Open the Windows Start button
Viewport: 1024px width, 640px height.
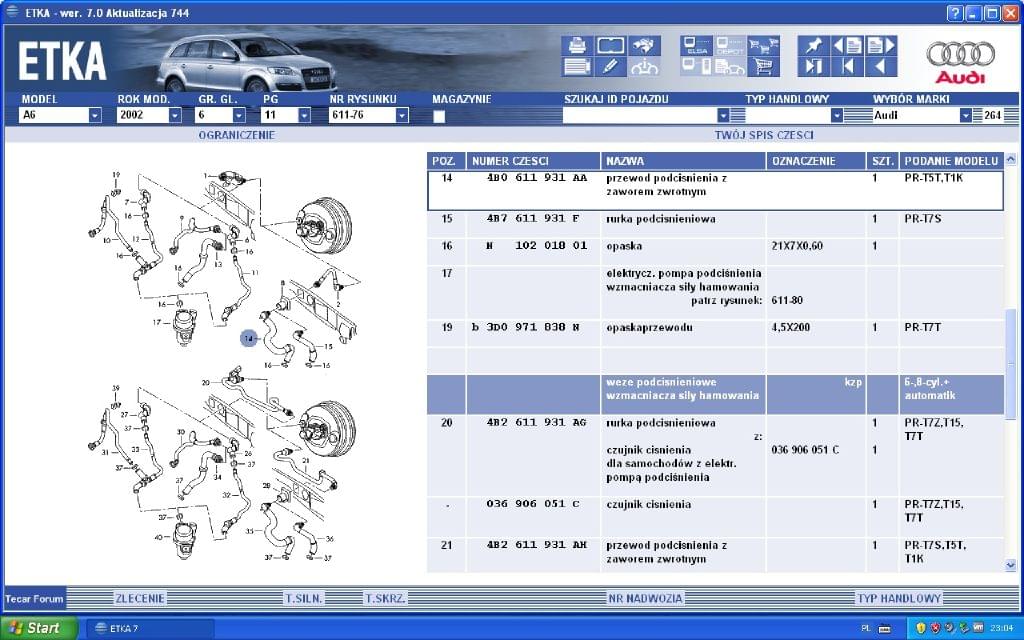[38, 628]
